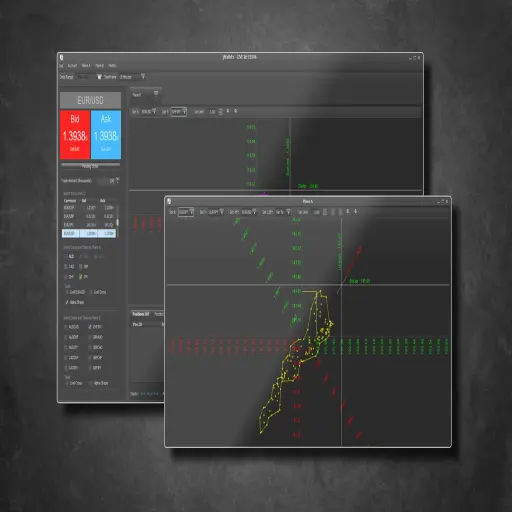Viewport: 512px width, 512px height.
Task: Click the red Bid sell tile
Action: (x=75, y=135)
